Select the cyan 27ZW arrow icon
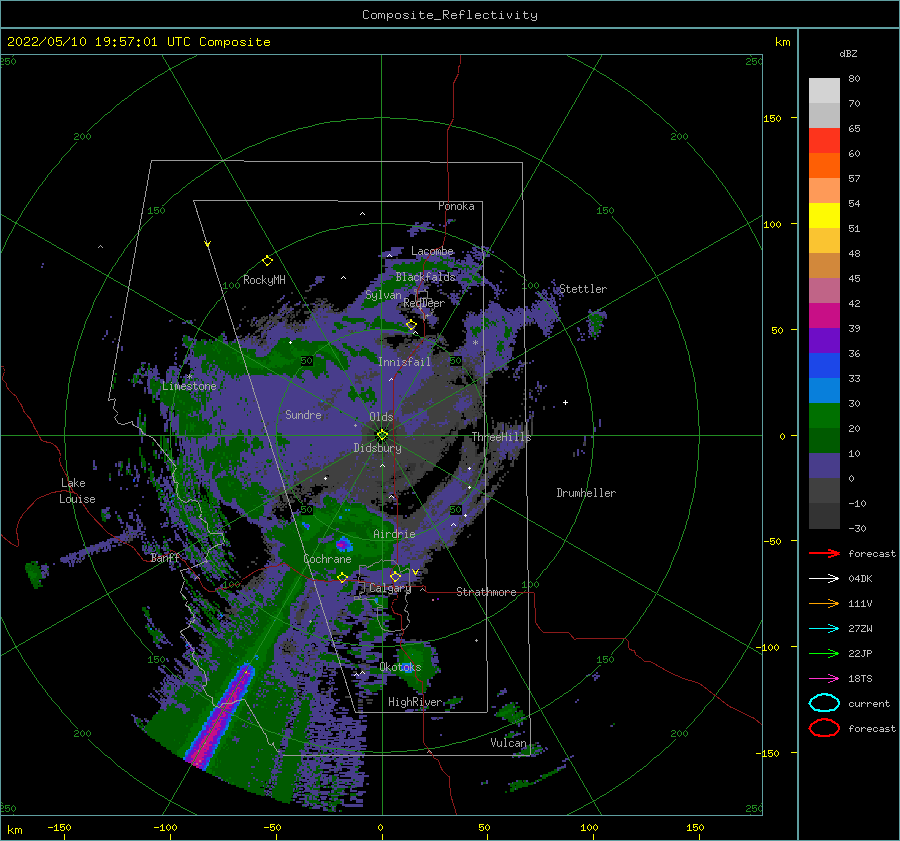This screenshot has height=841, width=900. (824, 629)
